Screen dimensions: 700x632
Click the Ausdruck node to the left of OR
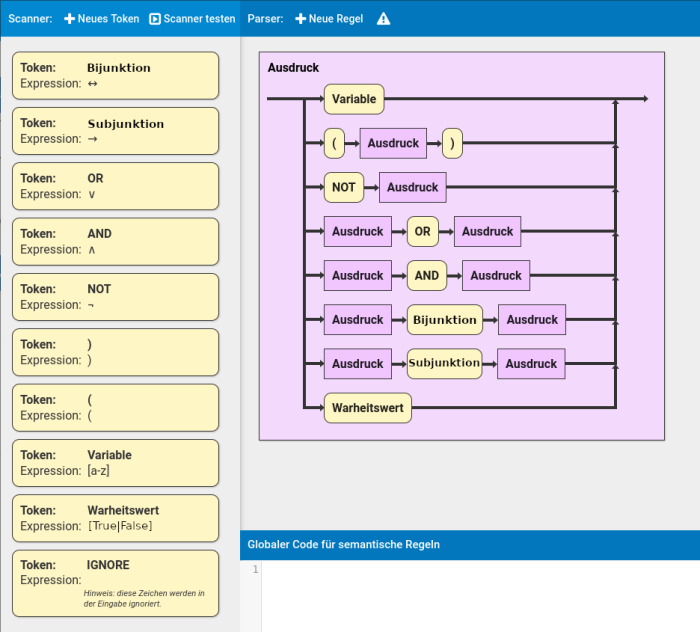[358, 232]
